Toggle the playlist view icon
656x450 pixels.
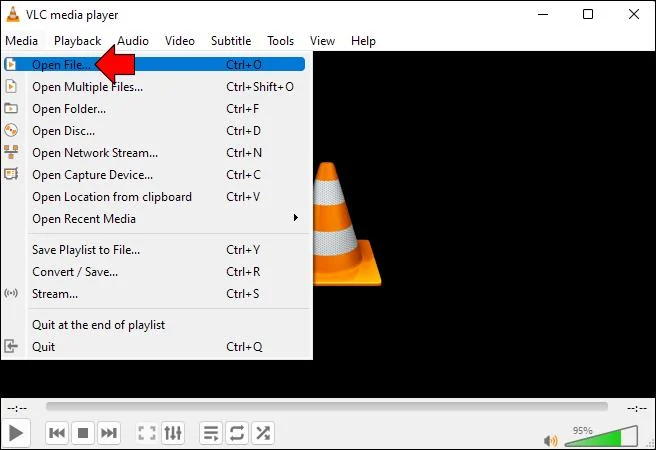pos(211,433)
